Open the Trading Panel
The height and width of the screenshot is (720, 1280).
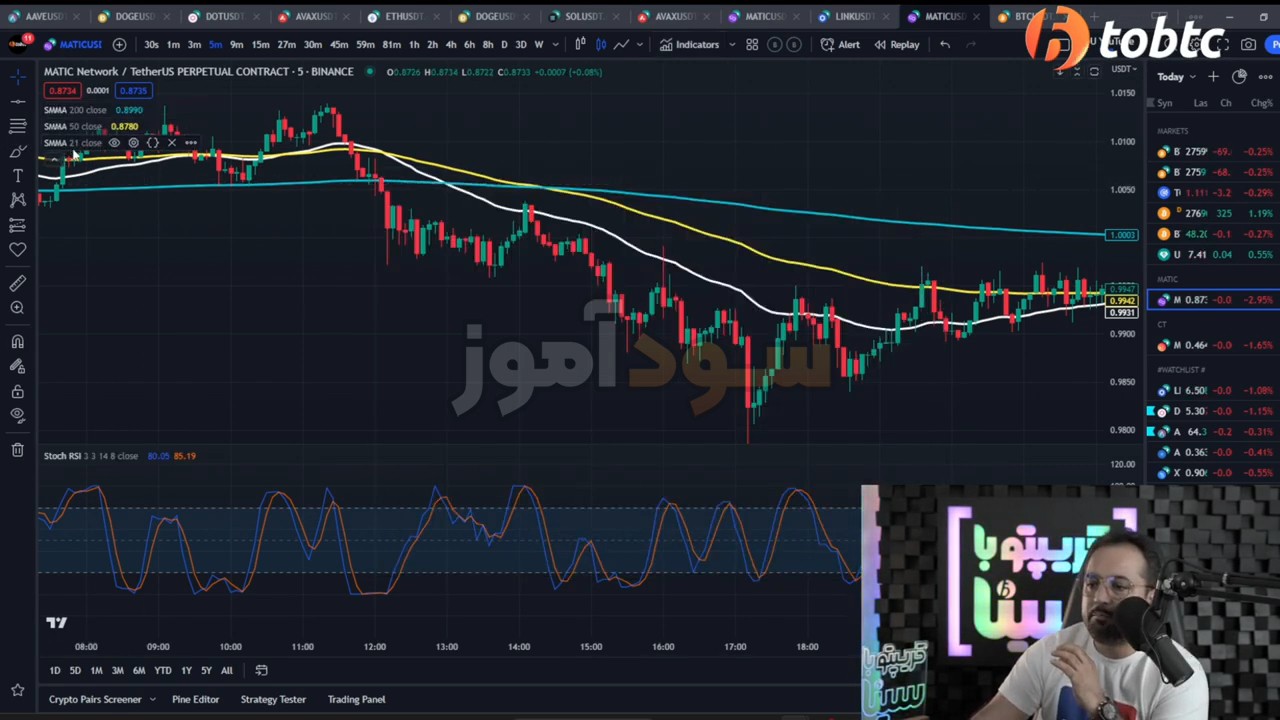(356, 699)
